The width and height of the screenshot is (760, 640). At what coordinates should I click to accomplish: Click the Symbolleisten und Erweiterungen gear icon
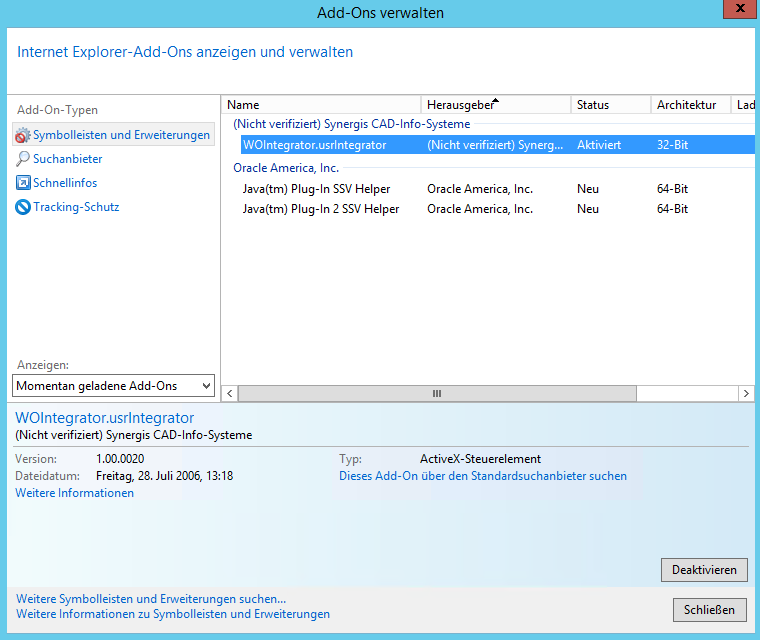coord(22,135)
